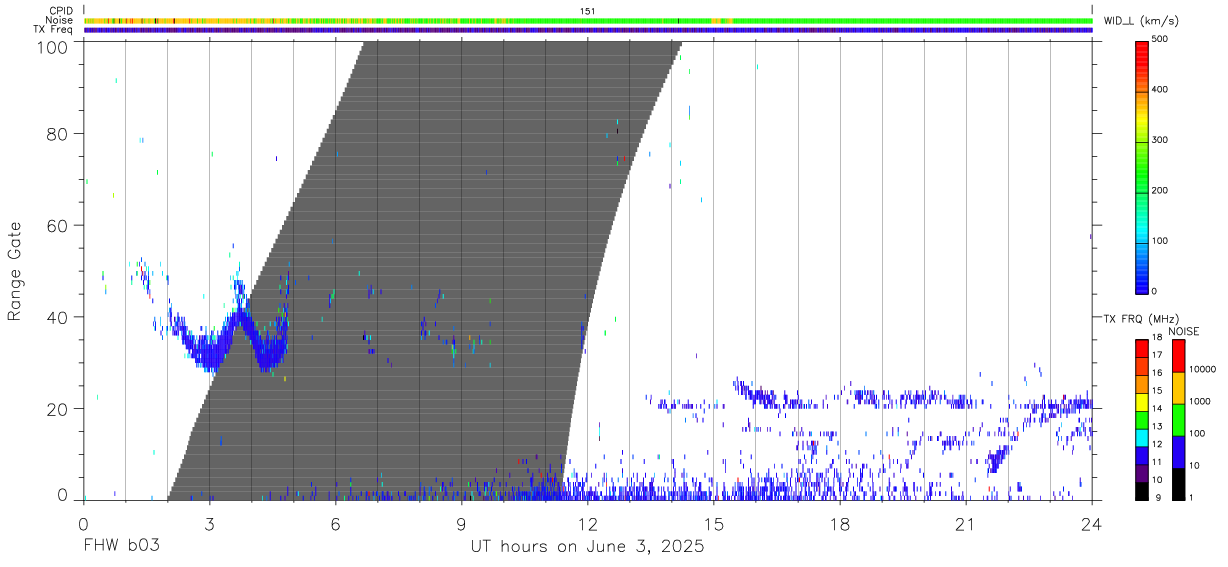Click the 'FHW b03' label
This screenshot has width=1228, height=567.
[x=121, y=547]
